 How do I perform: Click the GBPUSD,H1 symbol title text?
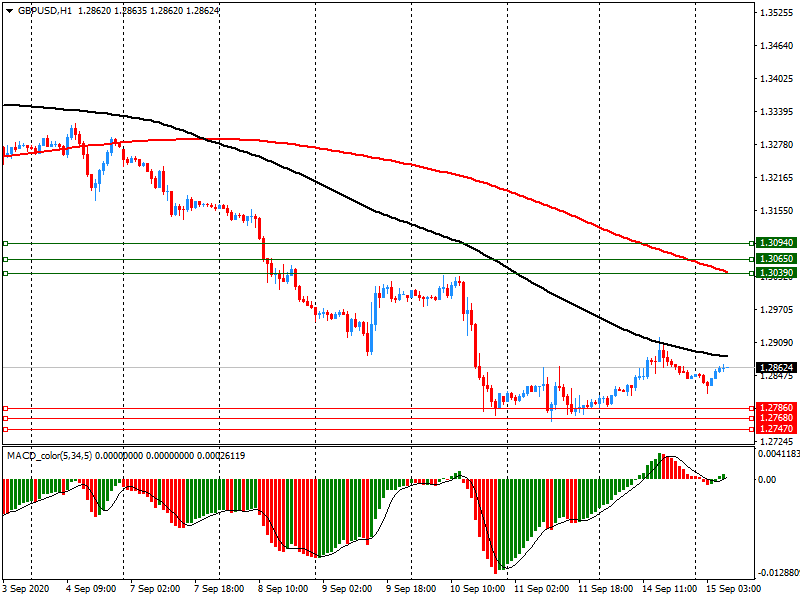tap(45, 10)
